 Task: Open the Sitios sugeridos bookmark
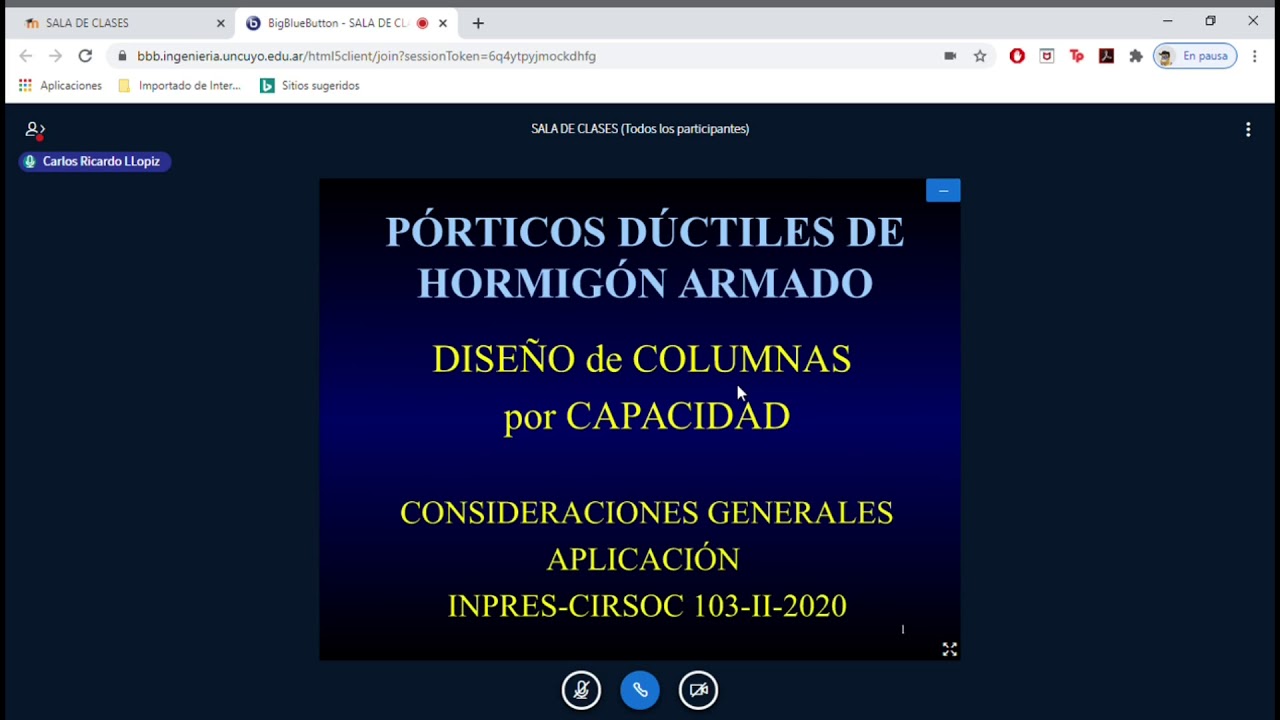pos(310,86)
